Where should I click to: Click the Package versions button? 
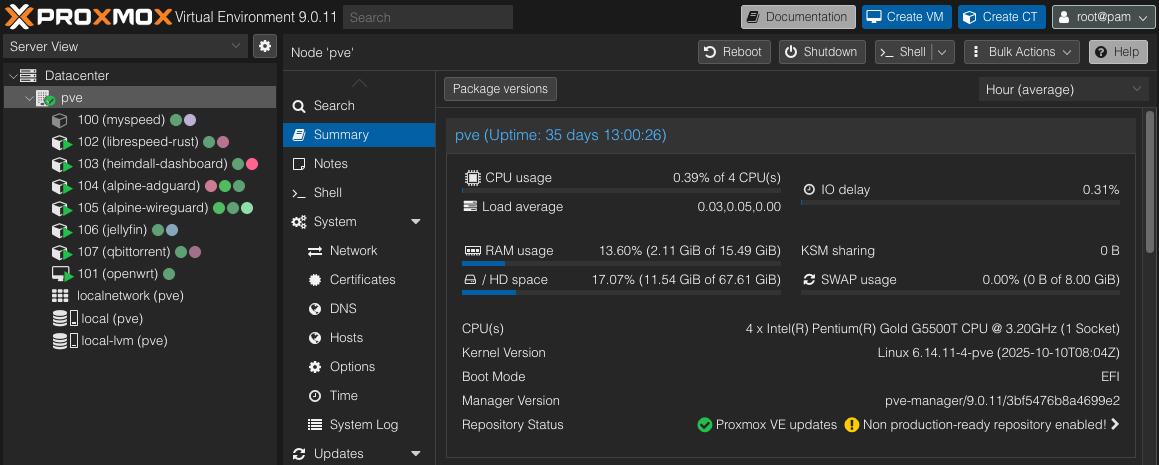tap(500, 89)
